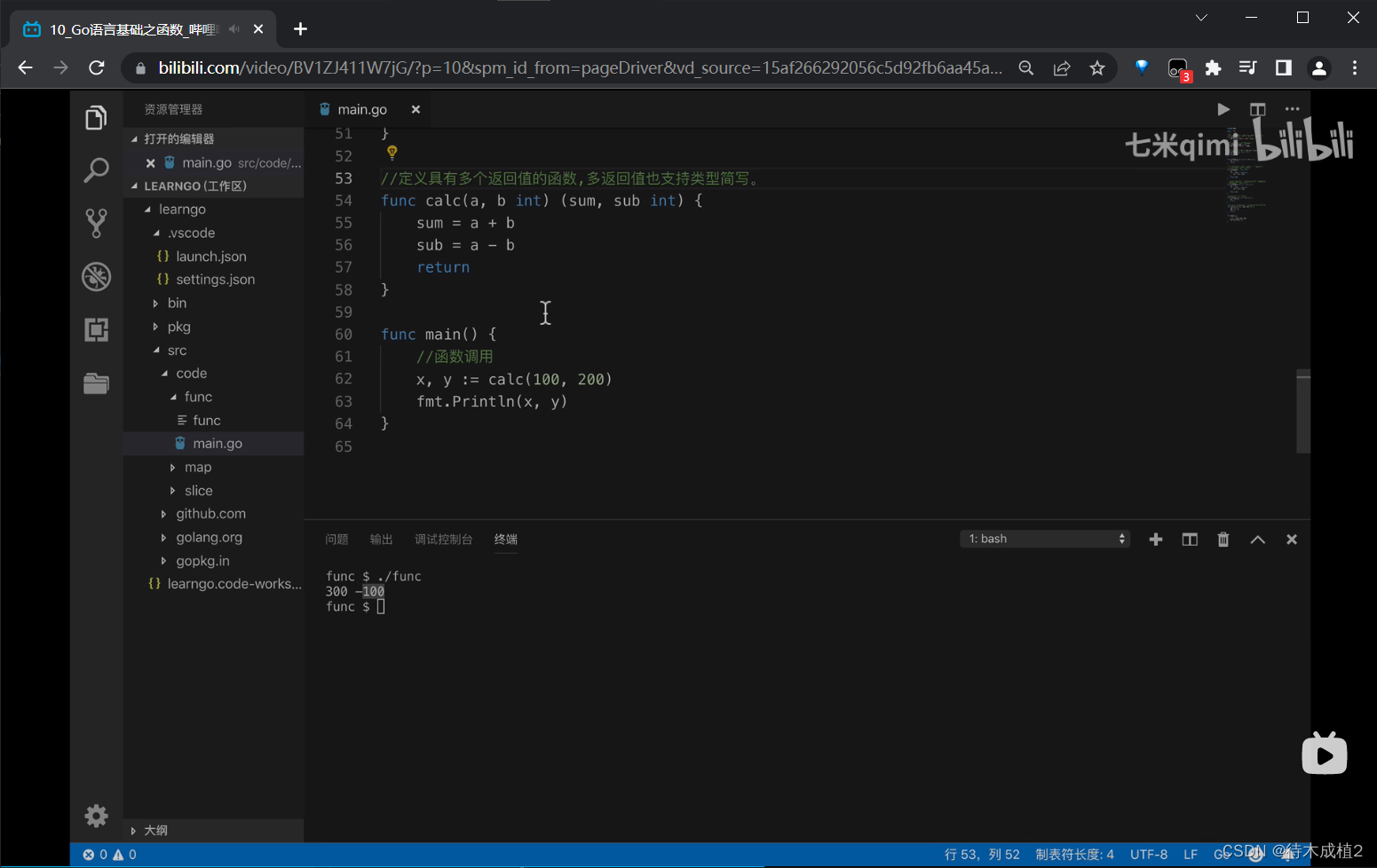Open the folder icon view in activity bar
The height and width of the screenshot is (868, 1377).
pyautogui.click(x=96, y=383)
